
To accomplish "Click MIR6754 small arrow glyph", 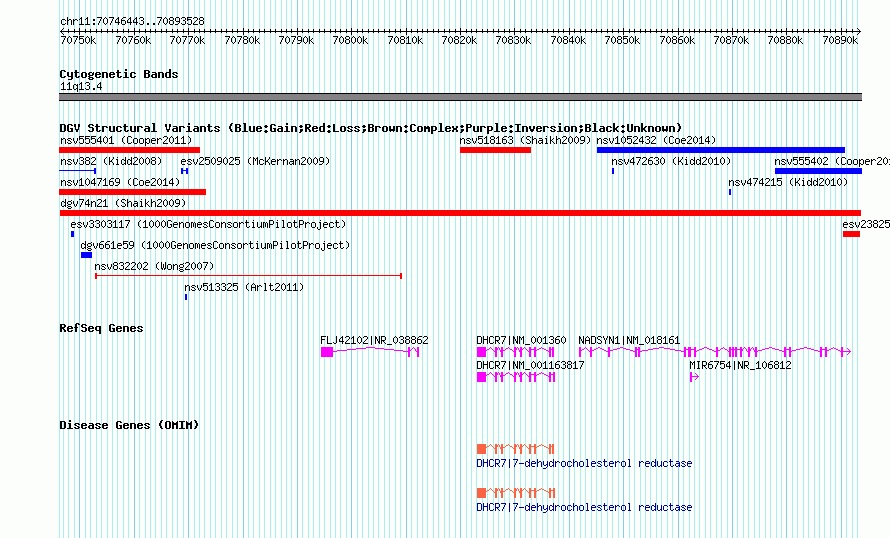I will [x=694, y=377].
